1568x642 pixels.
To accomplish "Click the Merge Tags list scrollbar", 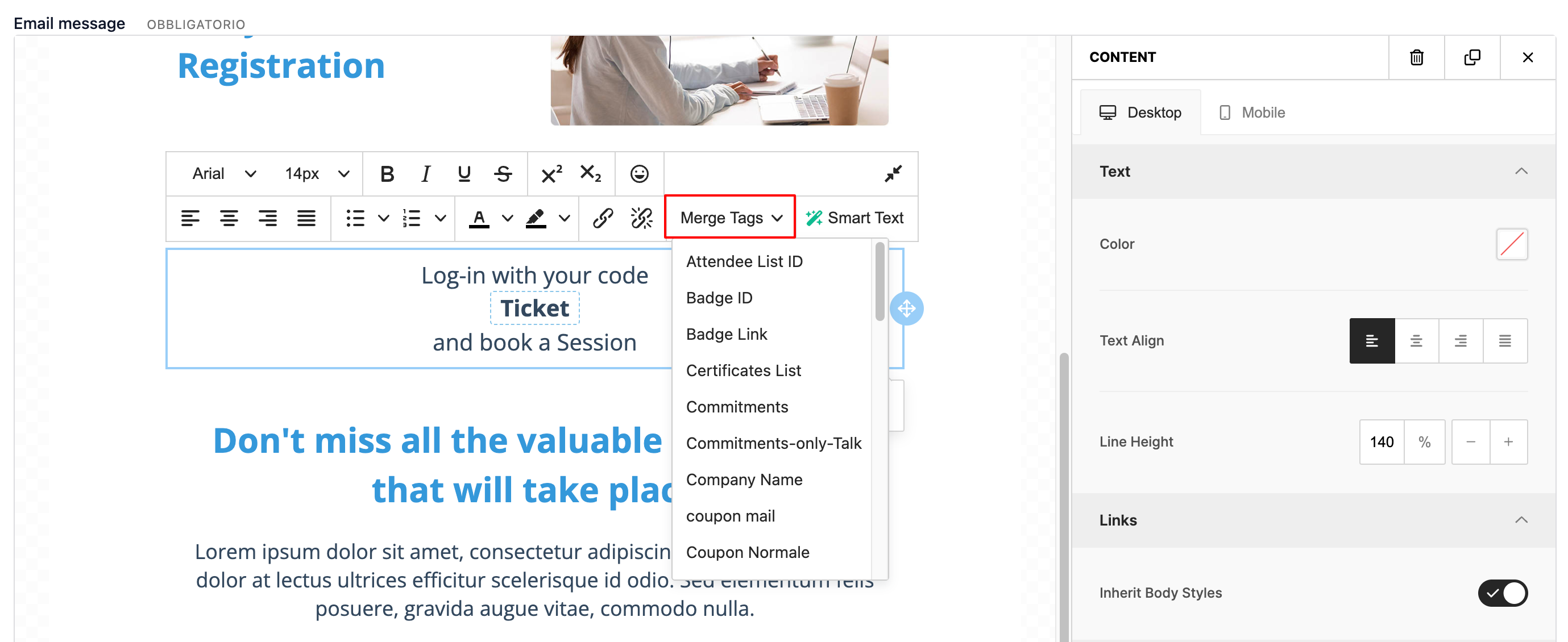I will tap(879, 281).
